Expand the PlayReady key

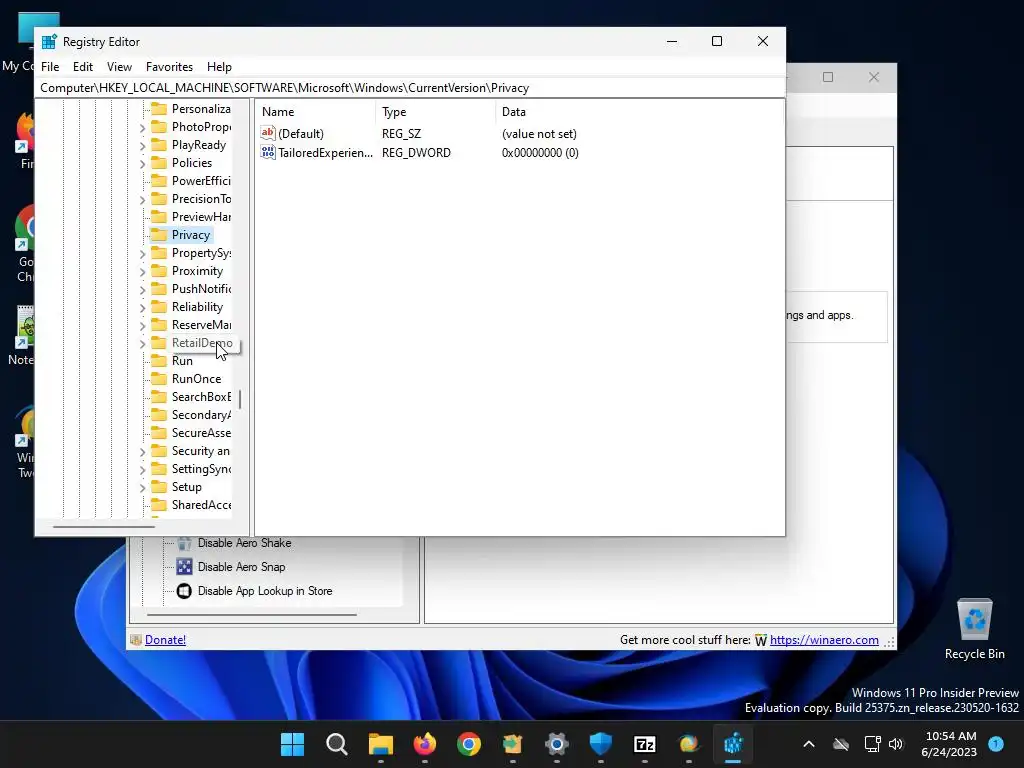(x=142, y=145)
